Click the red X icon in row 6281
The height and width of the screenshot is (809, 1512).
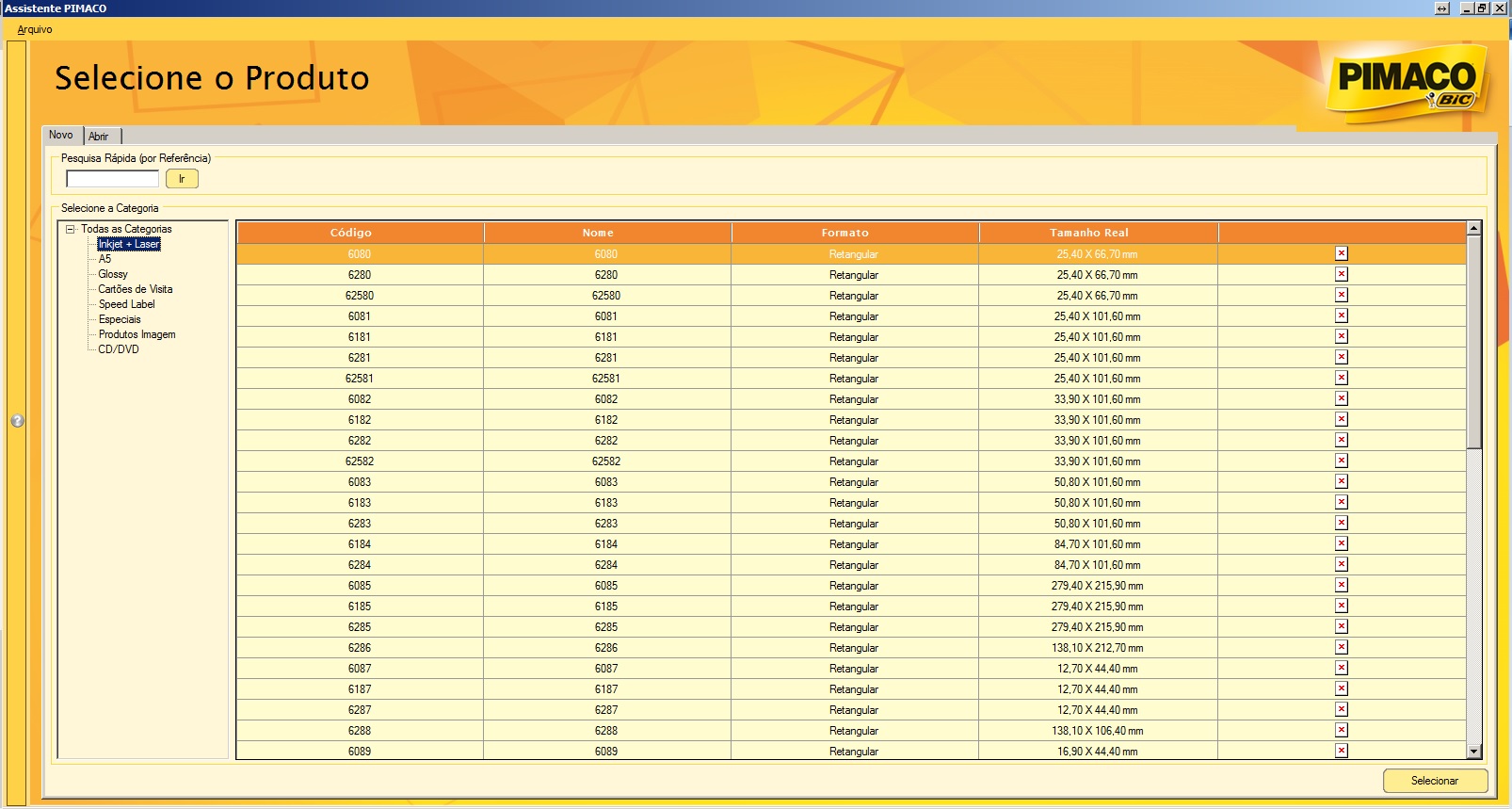(x=1342, y=357)
